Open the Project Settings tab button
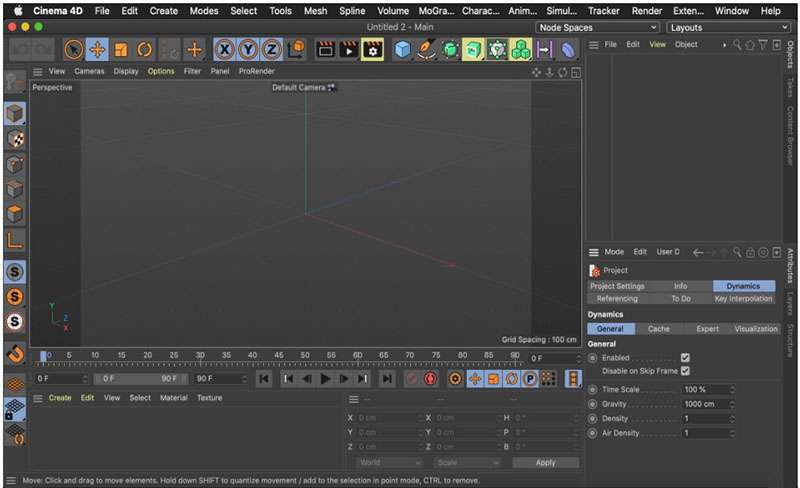 (x=617, y=286)
